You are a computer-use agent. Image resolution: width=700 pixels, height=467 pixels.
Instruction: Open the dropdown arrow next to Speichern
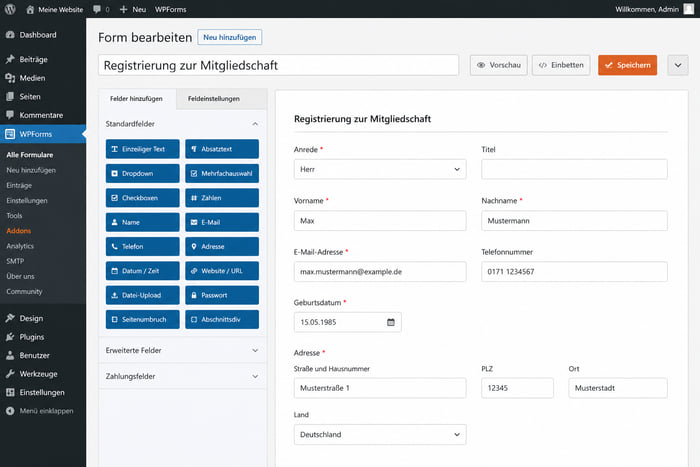678,65
